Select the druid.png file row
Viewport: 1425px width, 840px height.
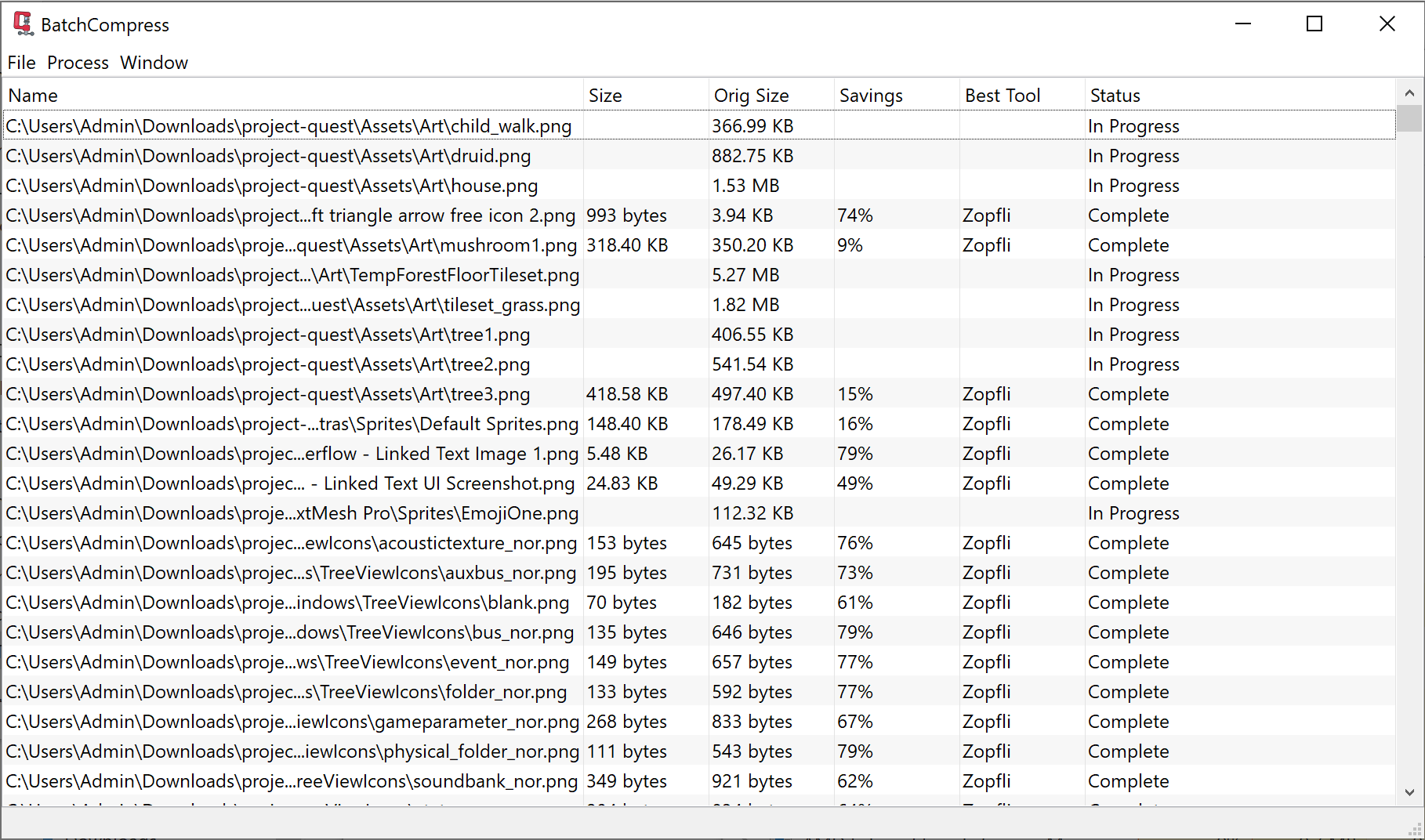click(x=268, y=156)
